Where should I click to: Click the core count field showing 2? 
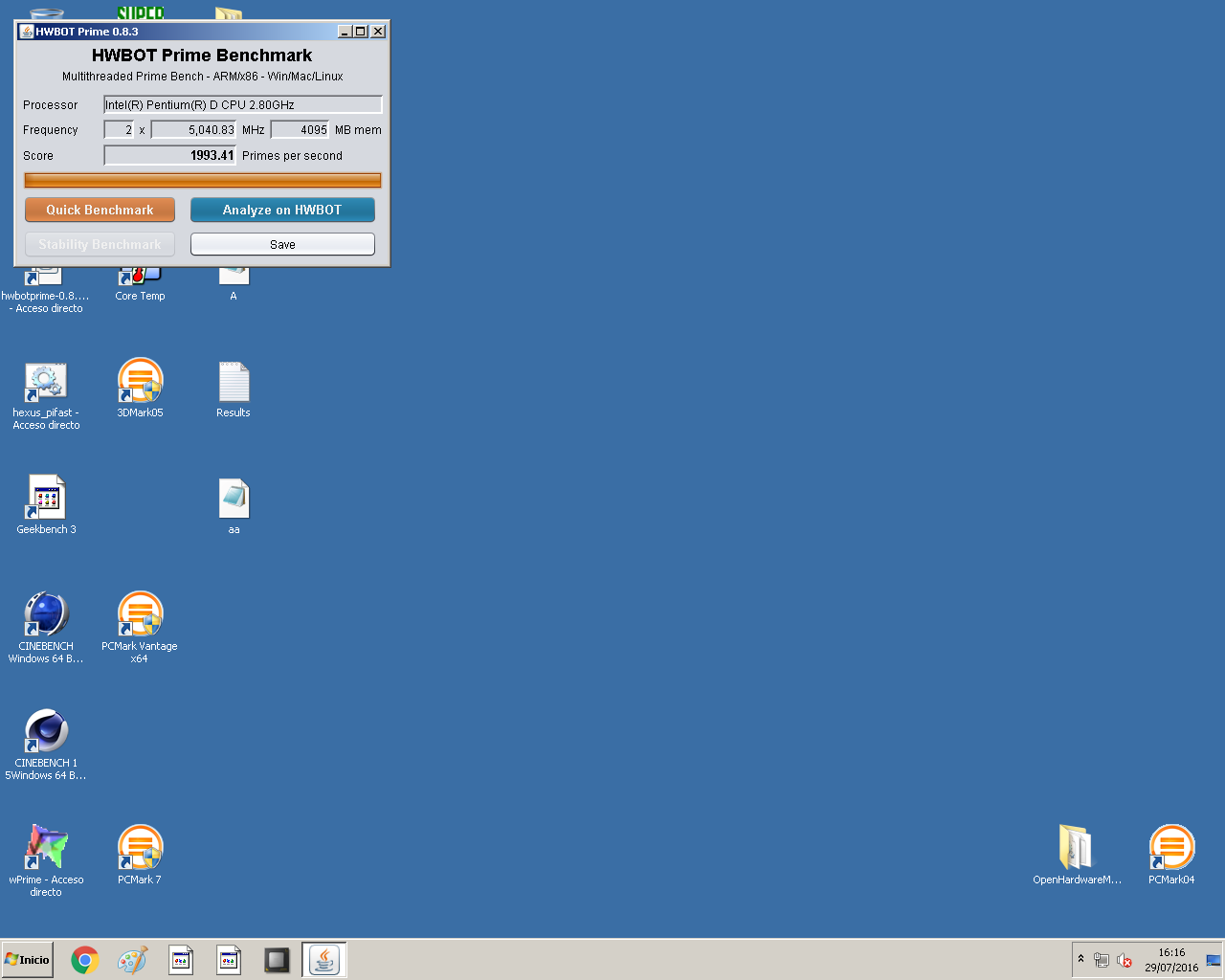(119, 129)
